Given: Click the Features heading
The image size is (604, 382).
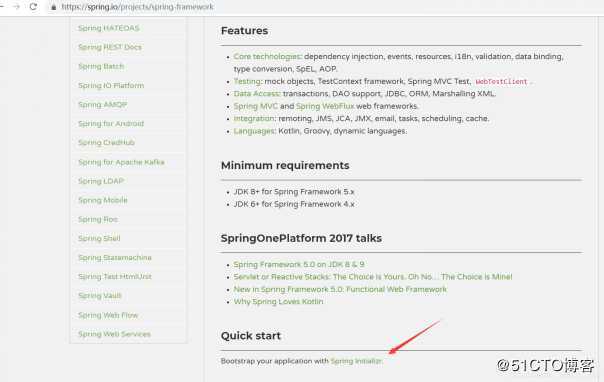Looking at the screenshot, I should 244,31.
